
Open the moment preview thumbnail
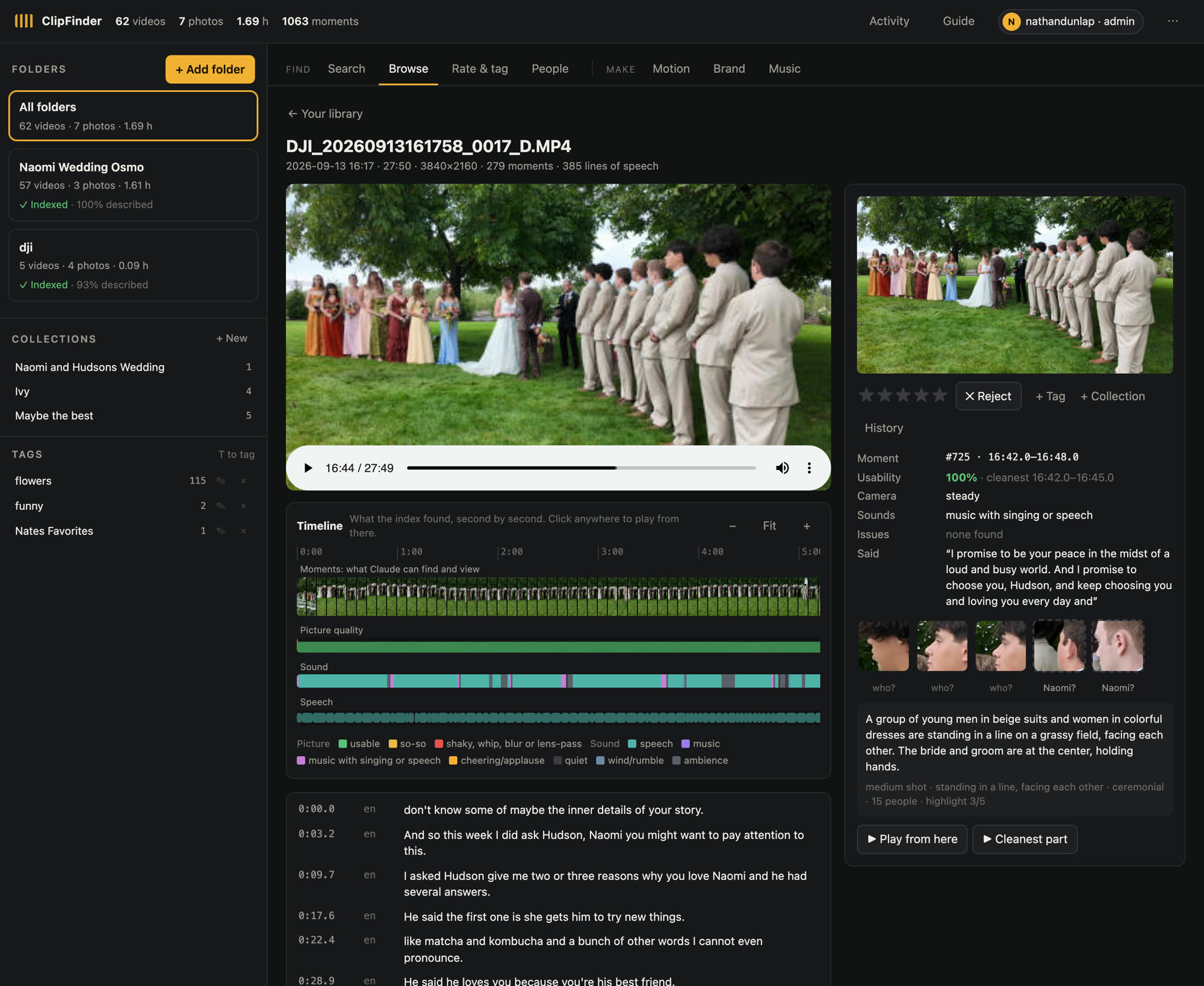[1014, 285]
